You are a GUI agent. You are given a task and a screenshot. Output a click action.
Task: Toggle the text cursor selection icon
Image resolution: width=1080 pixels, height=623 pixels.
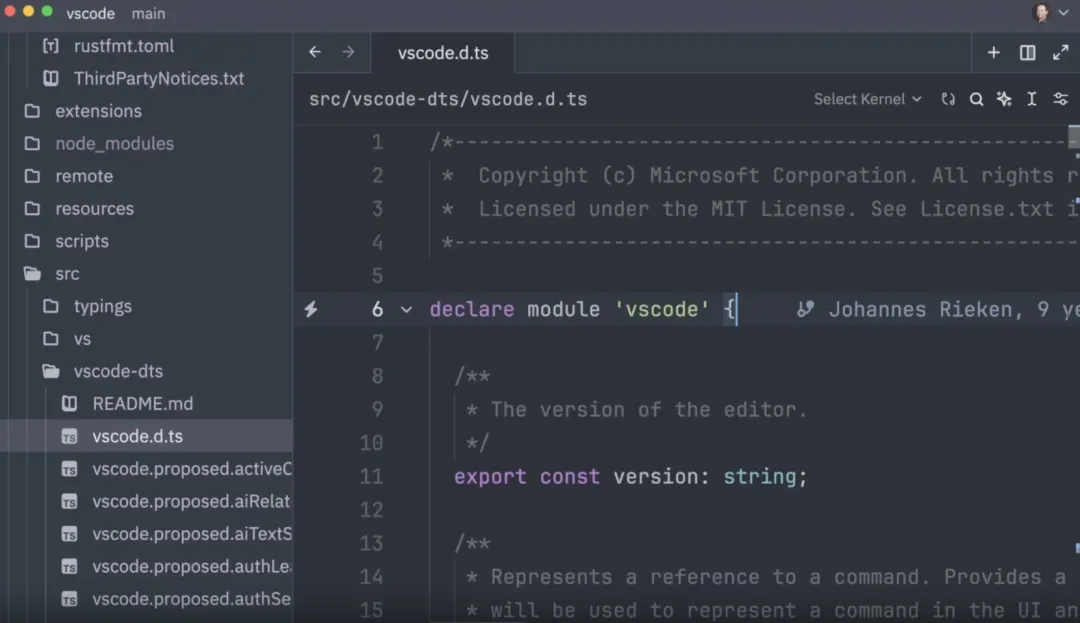pos(1032,99)
